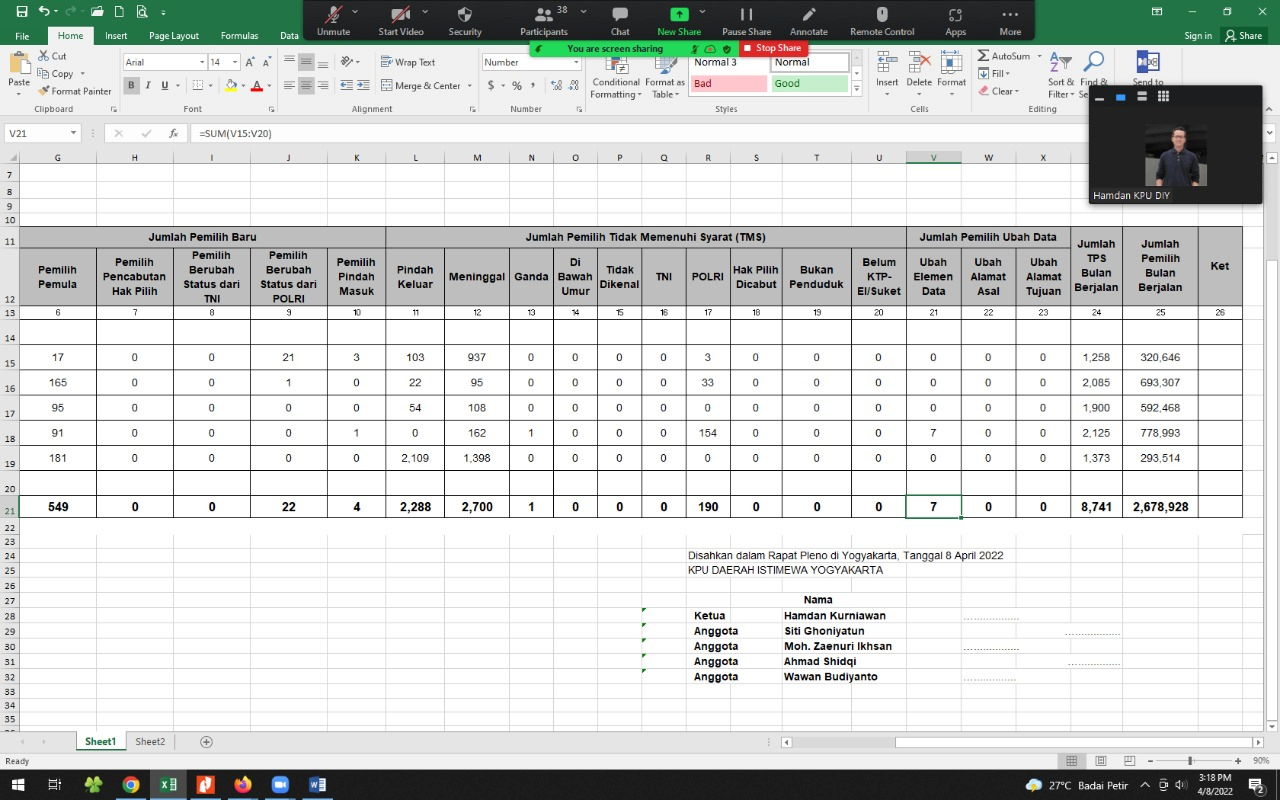1280x800 pixels.
Task: Expand the font size dropdown
Action: click(230, 62)
